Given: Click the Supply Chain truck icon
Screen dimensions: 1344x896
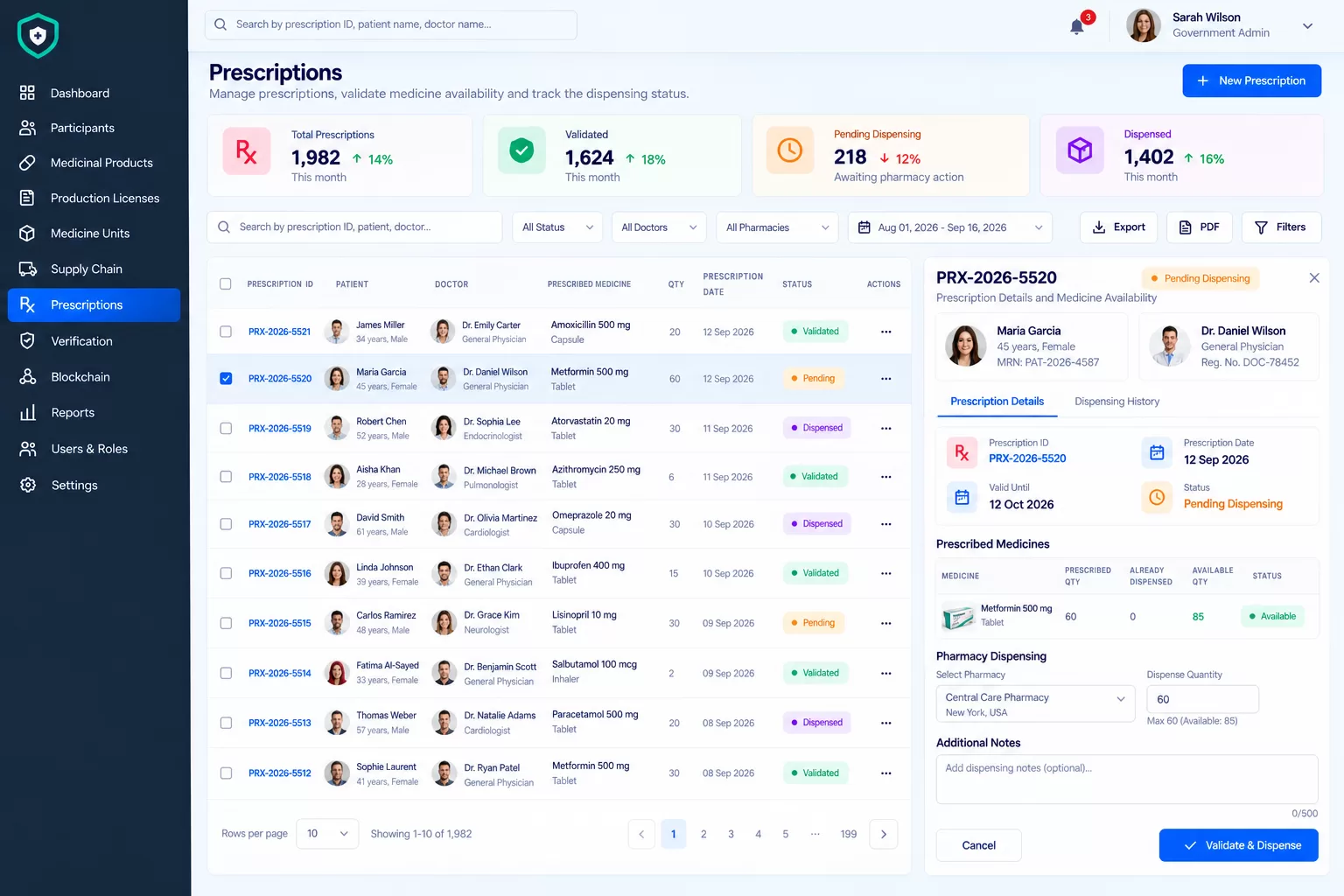Looking at the screenshot, I should 27,269.
